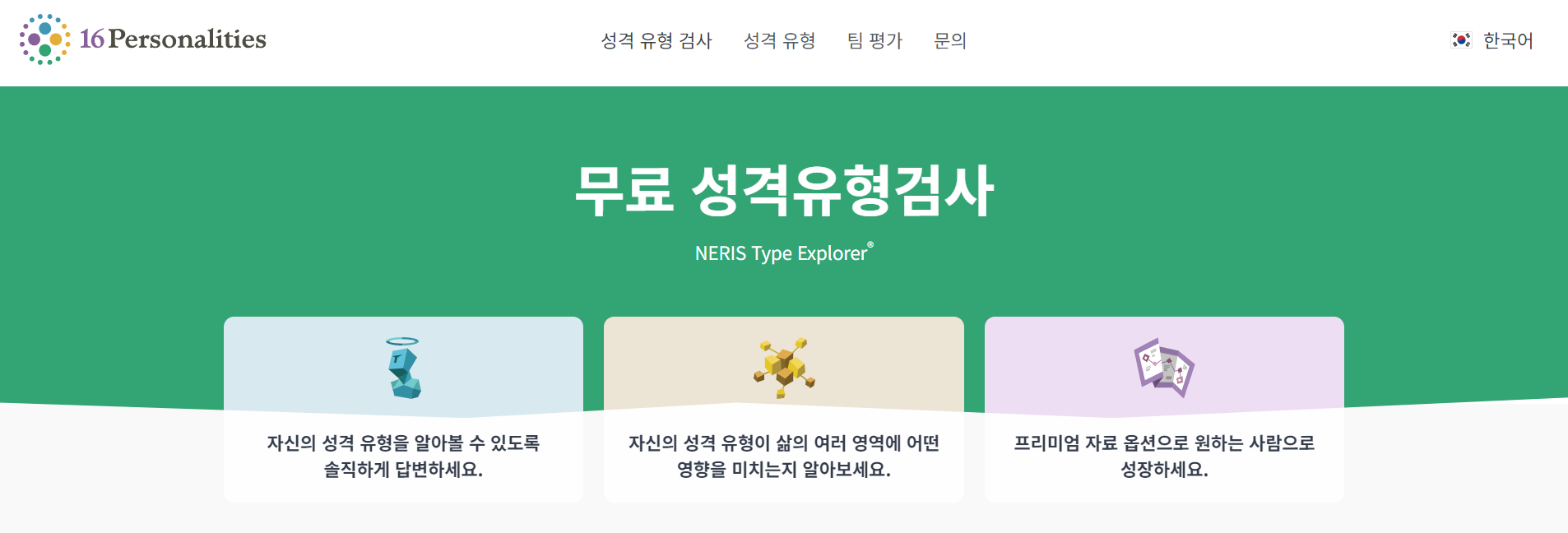Click the yellow molecule illustration icon
1568x533 pixels.
pos(782,368)
